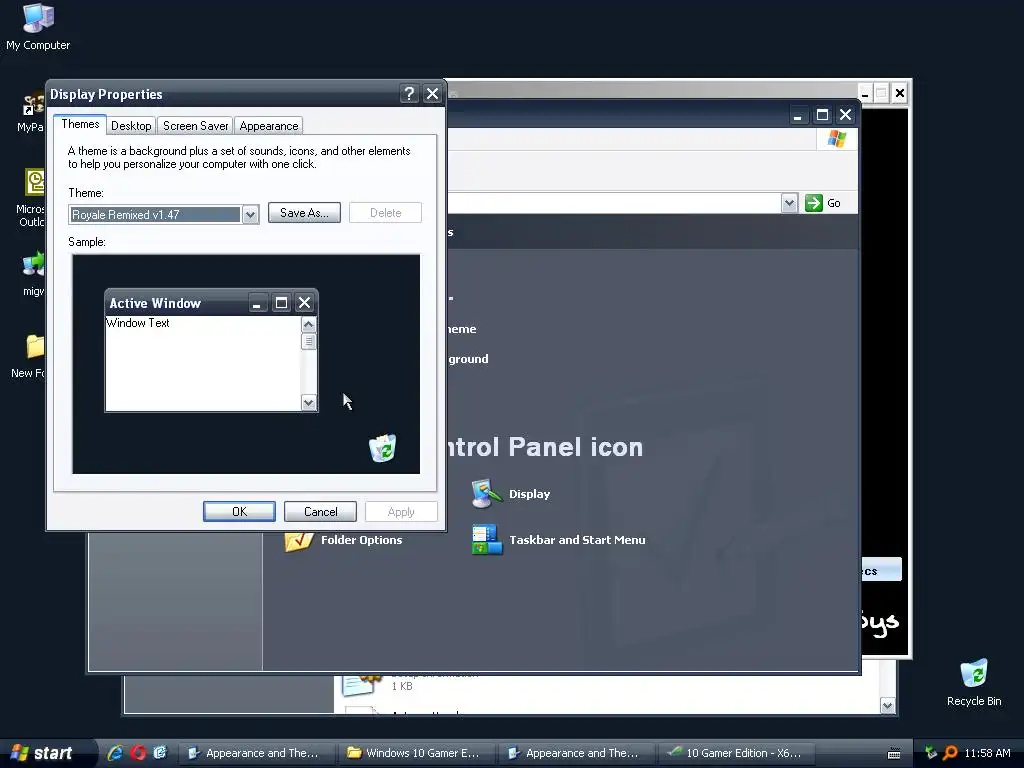Click Cancel in Display Properties
This screenshot has width=1024, height=768.
[320, 511]
